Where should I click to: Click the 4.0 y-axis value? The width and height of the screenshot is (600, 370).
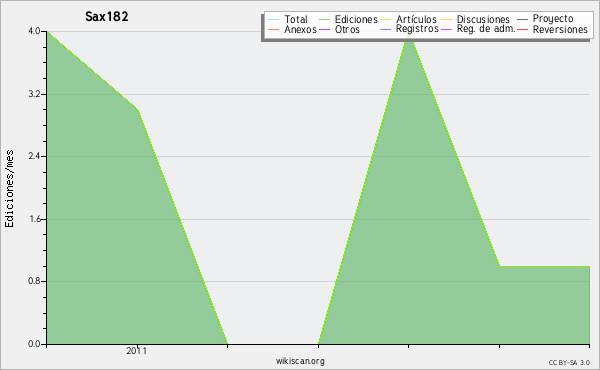[x=34, y=31]
